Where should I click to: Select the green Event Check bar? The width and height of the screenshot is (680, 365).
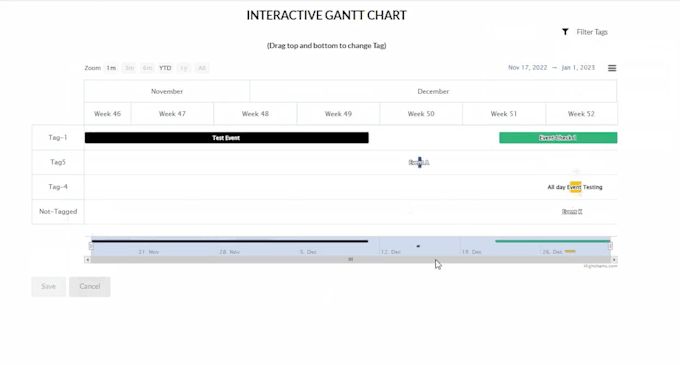coord(558,138)
